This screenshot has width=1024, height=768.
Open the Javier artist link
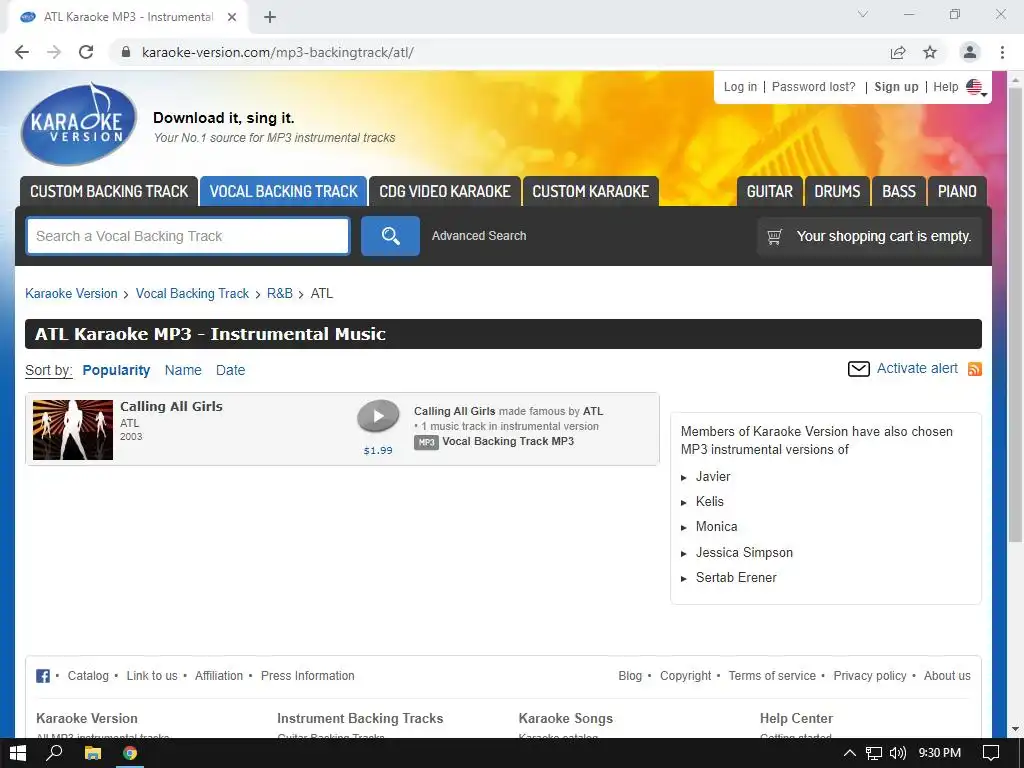pos(712,477)
